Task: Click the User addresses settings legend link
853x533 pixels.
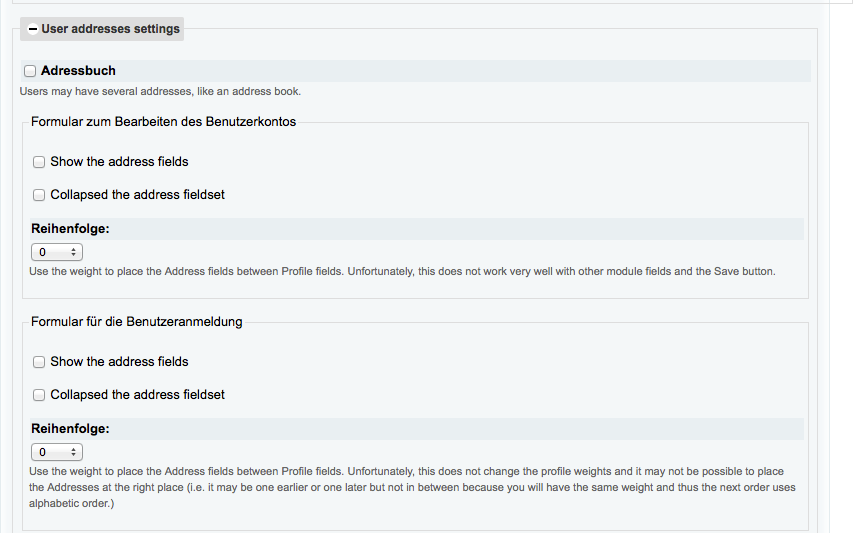Action: click(110, 29)
